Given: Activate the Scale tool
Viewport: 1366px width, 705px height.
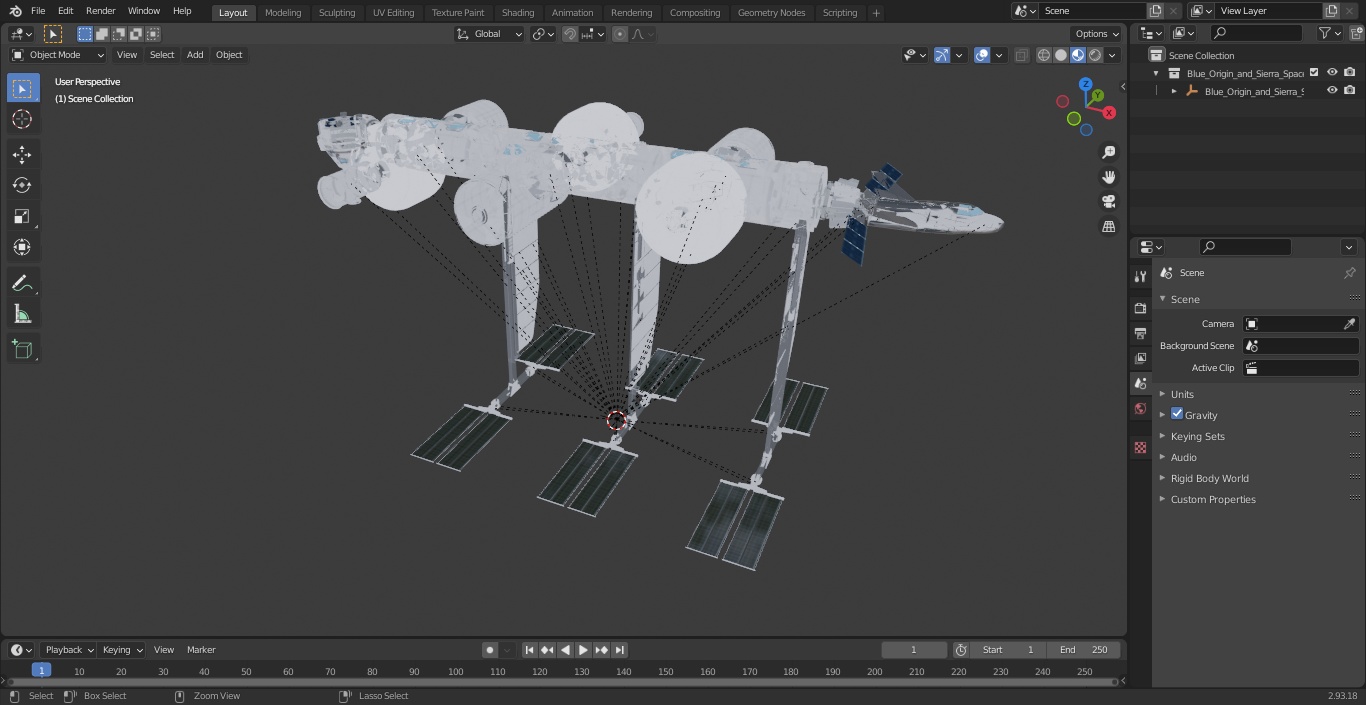Looking at the screenshot, I should coord(22,216).
